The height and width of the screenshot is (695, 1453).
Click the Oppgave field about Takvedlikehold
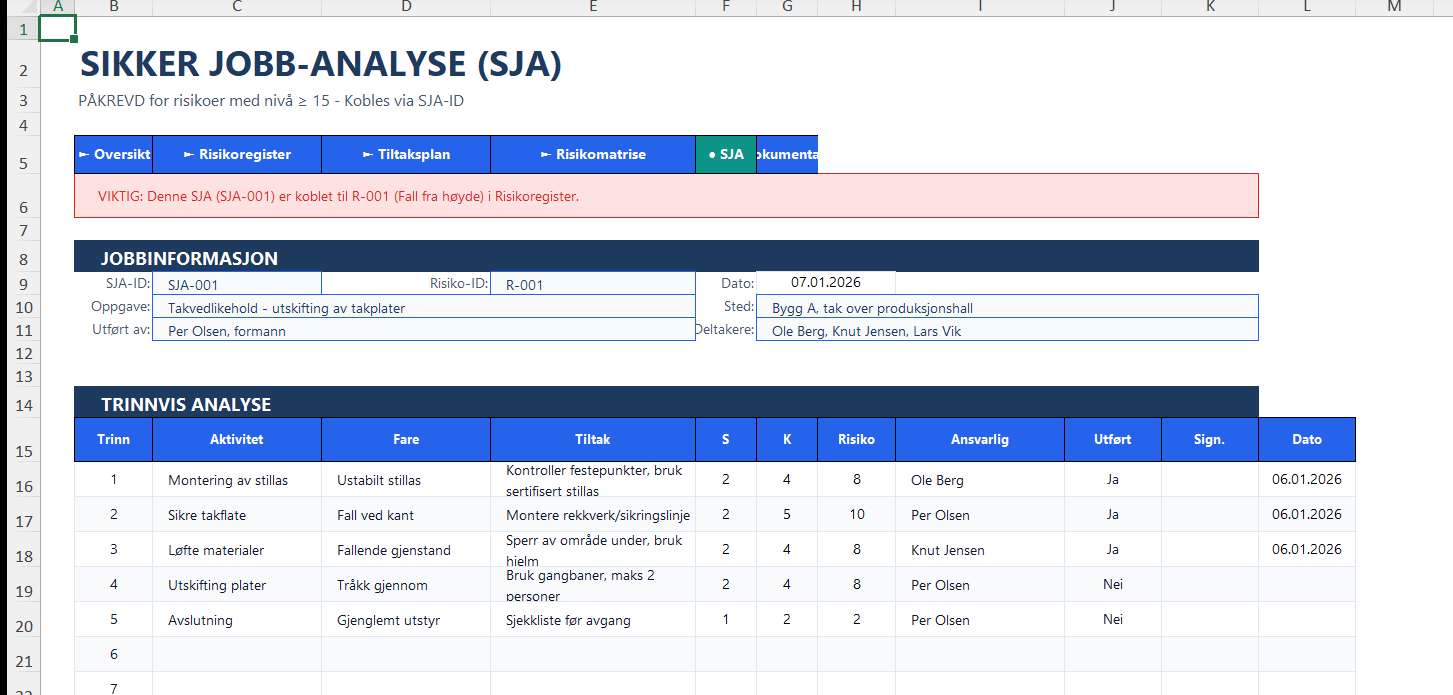pyautogui.click(x=423, y=308)
